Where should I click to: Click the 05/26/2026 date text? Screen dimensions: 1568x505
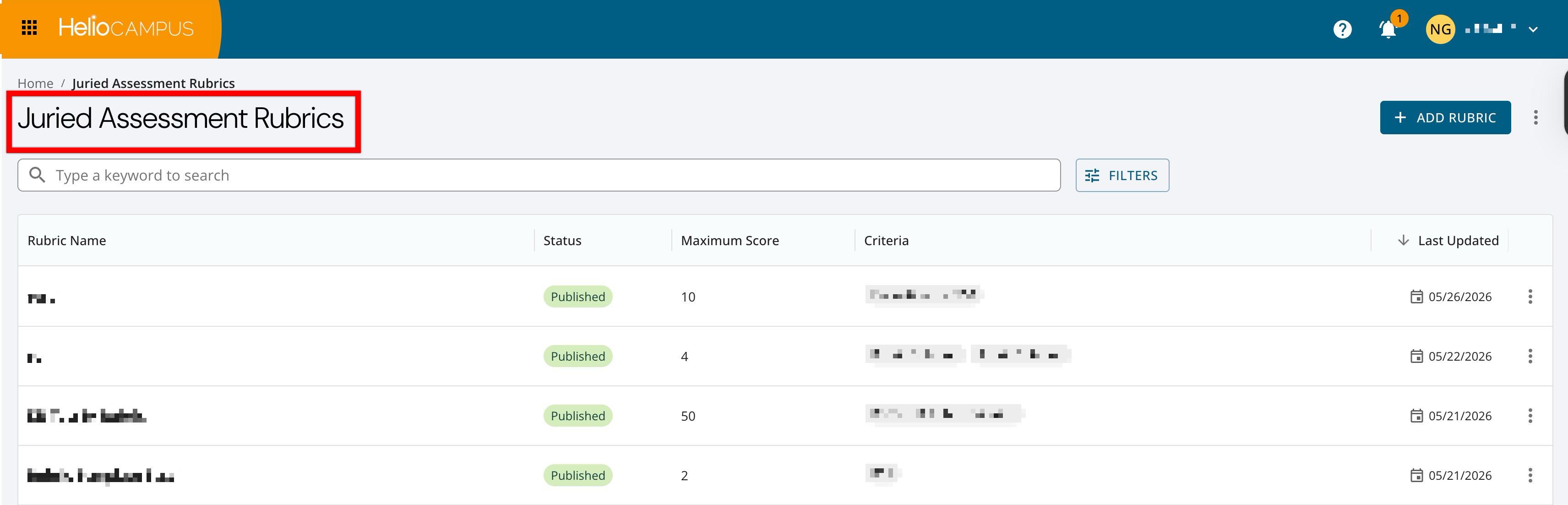[x=1459, y=296]
